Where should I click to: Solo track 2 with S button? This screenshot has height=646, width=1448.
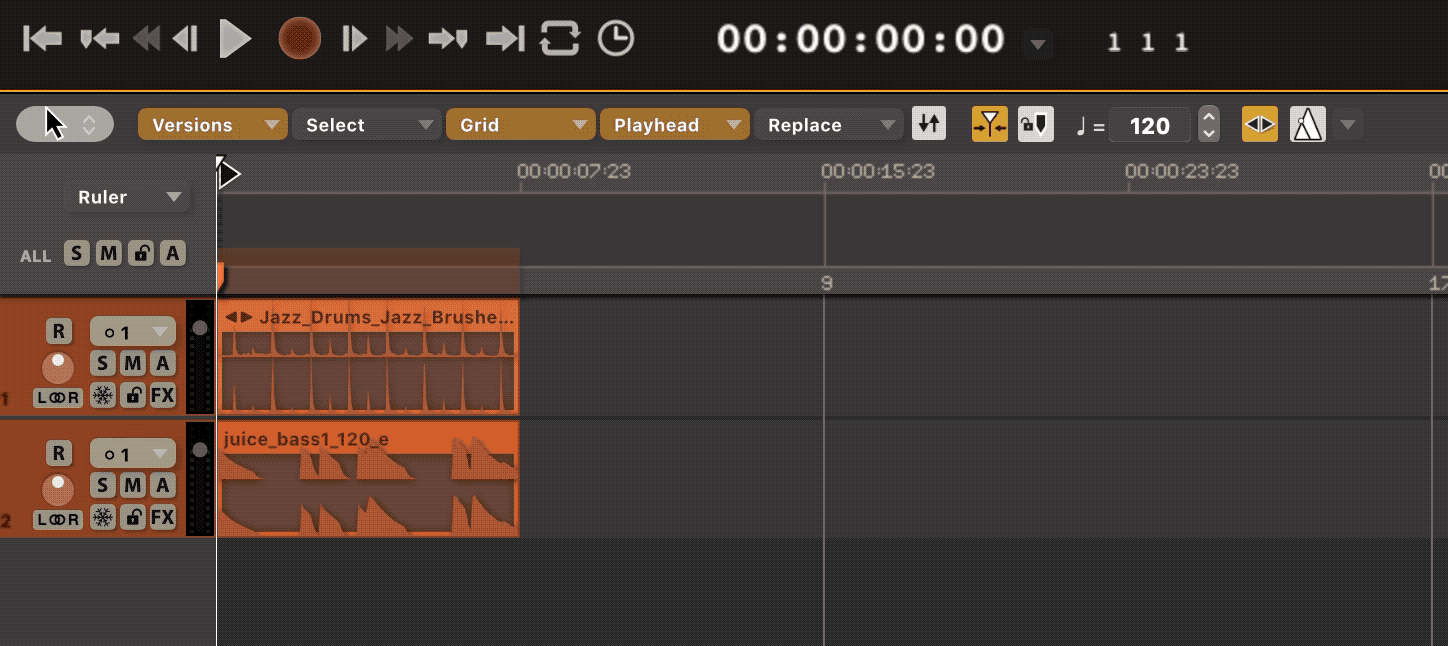point(102,485)
